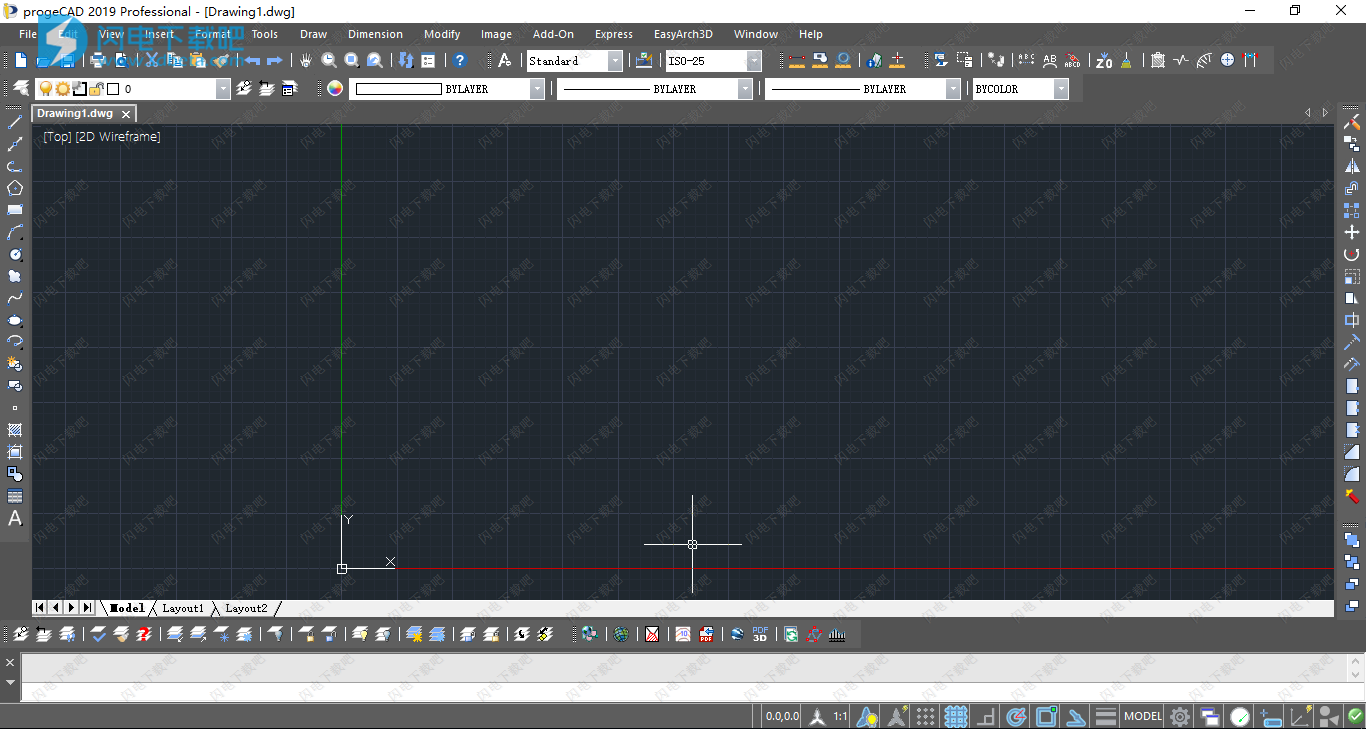Click the PDF export icon

[707, 634]
